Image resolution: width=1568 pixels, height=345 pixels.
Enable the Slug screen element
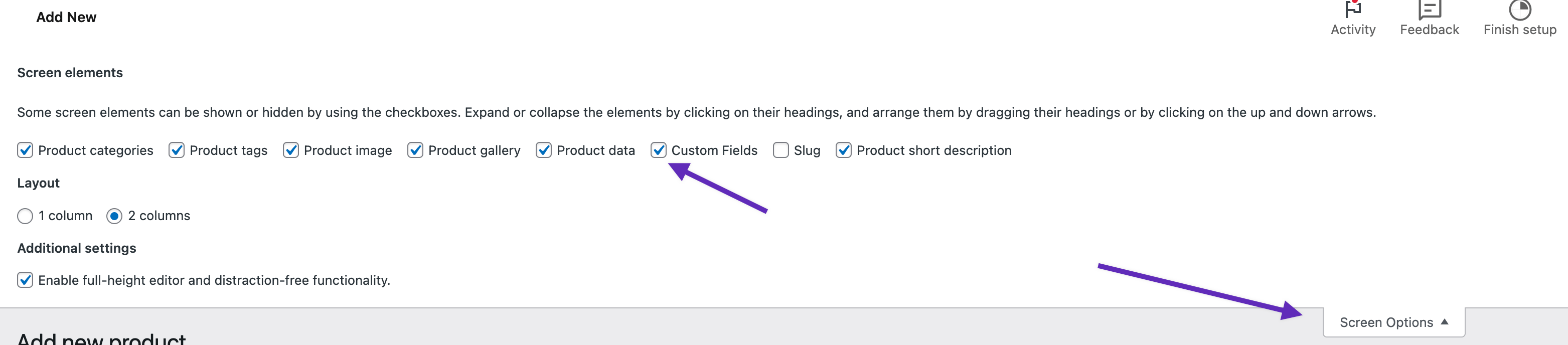tap(781, 149)
